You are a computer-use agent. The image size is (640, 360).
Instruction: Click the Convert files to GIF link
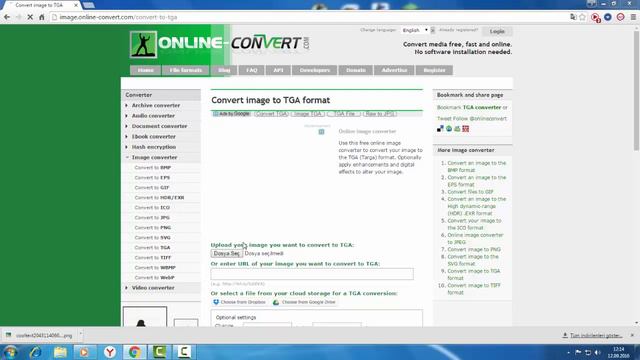pyautogui.click(x=470, y=192)
